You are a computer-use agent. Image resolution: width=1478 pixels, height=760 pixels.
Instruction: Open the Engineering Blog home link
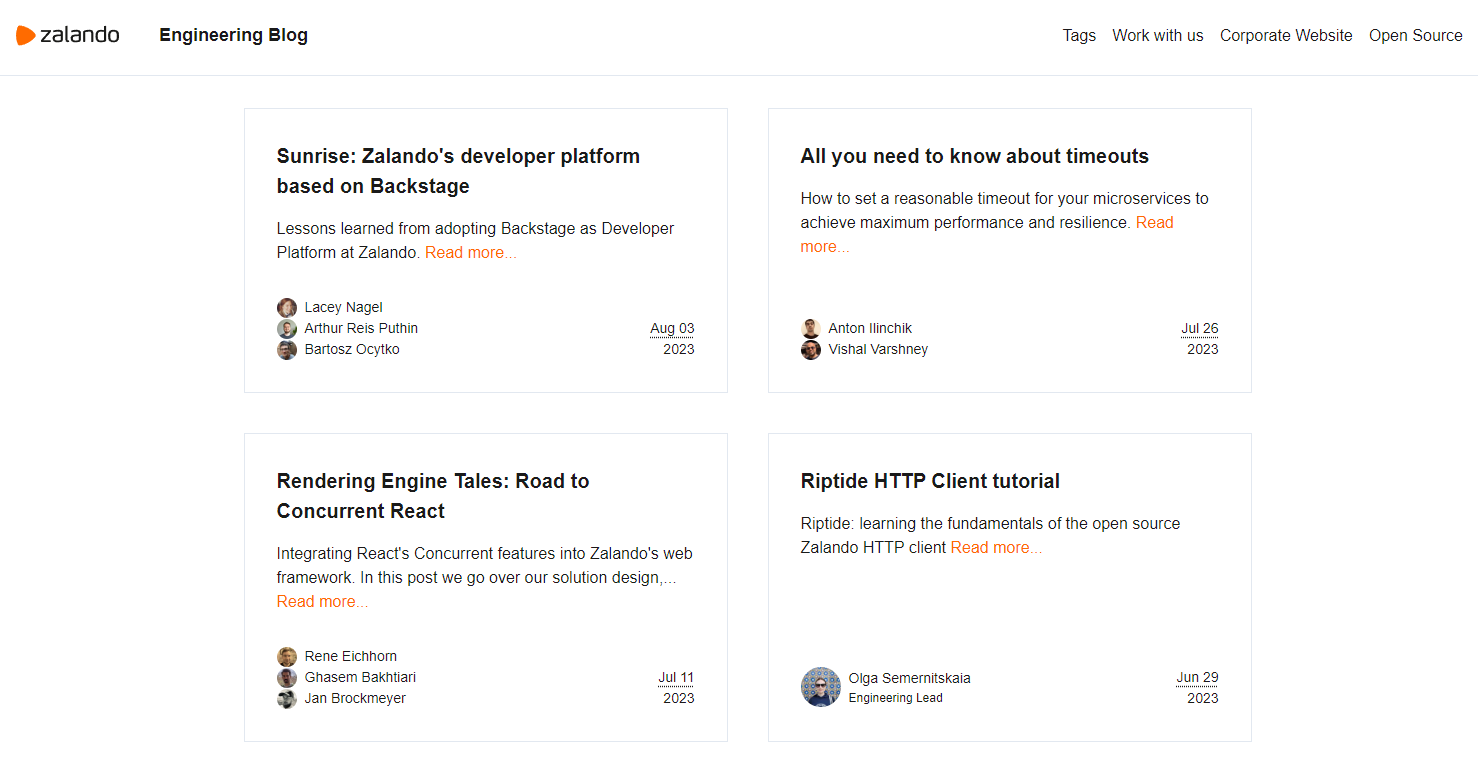(x=233, y=35)
